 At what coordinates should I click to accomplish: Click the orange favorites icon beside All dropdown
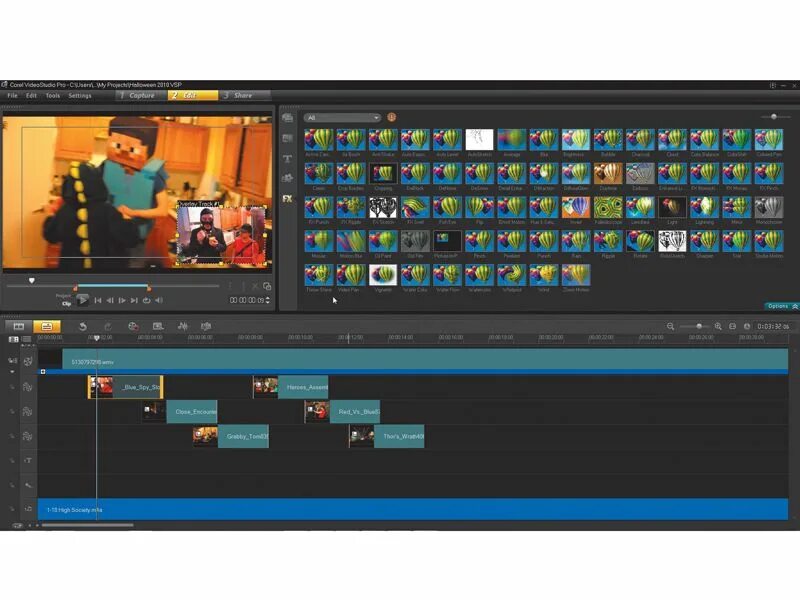[x=391, y=117]
